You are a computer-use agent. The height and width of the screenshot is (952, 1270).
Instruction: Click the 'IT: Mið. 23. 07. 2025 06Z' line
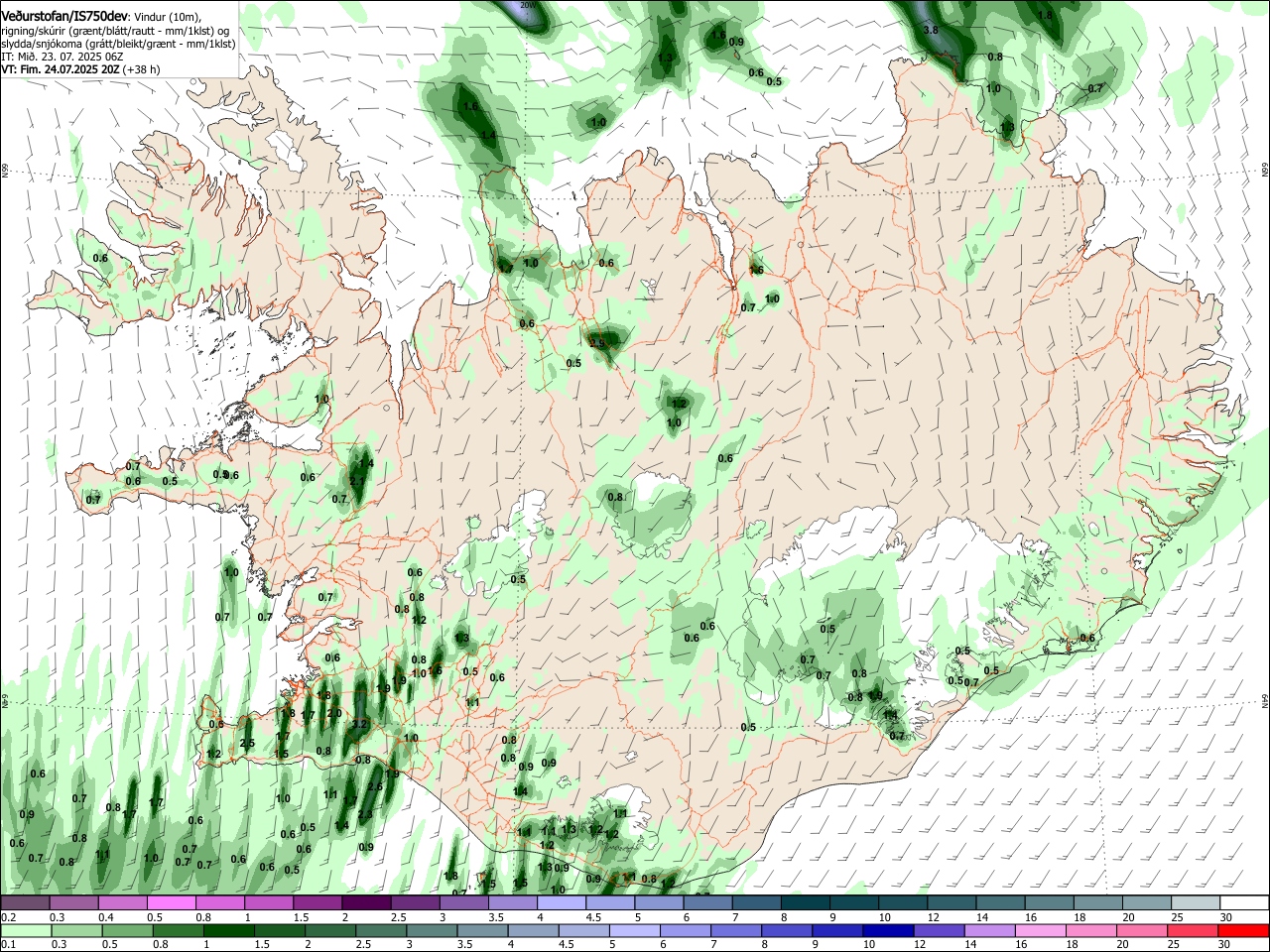coord(62,57)
